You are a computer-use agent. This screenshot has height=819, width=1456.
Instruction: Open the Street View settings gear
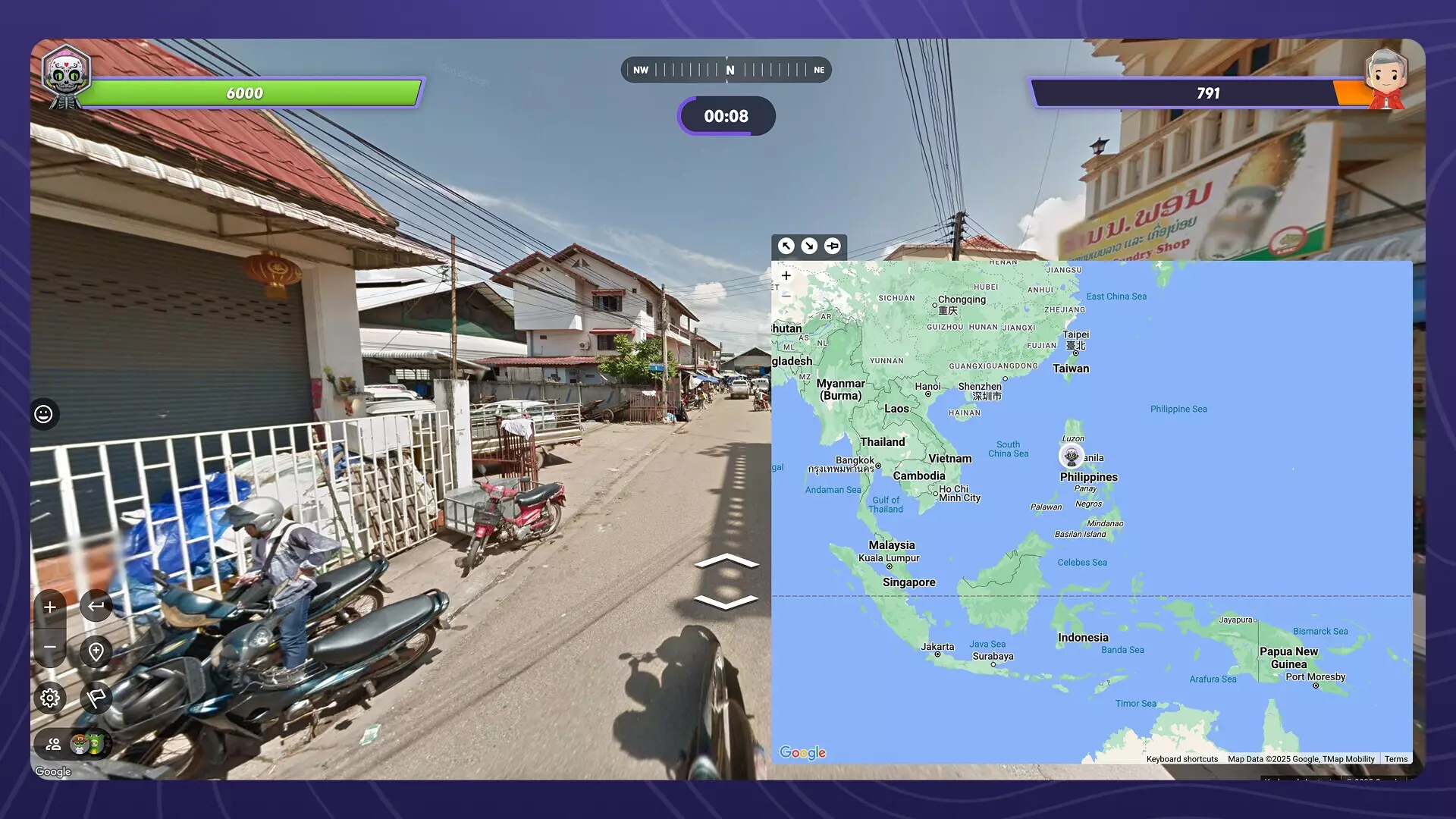click(x=49, y=698)
